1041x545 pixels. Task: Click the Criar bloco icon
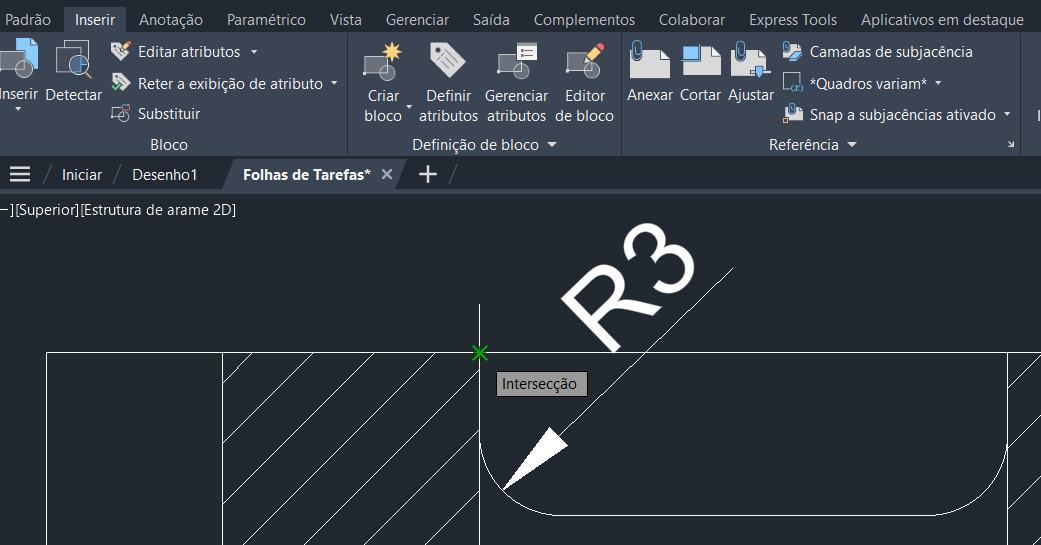(383, 62)
